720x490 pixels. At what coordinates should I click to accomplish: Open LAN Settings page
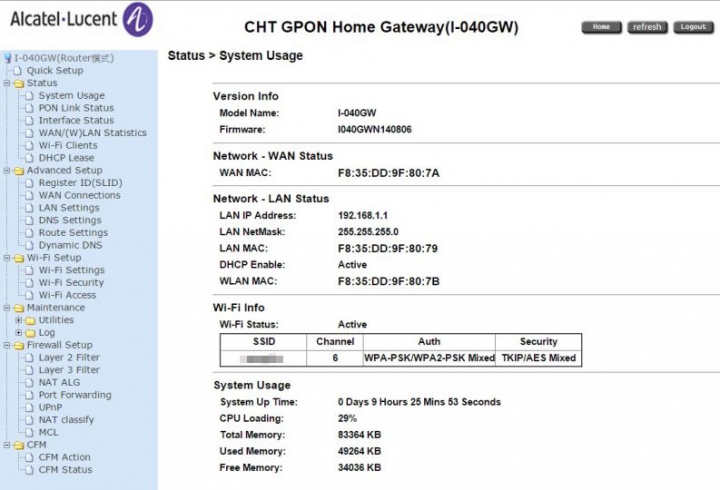[x=69, y=208]
